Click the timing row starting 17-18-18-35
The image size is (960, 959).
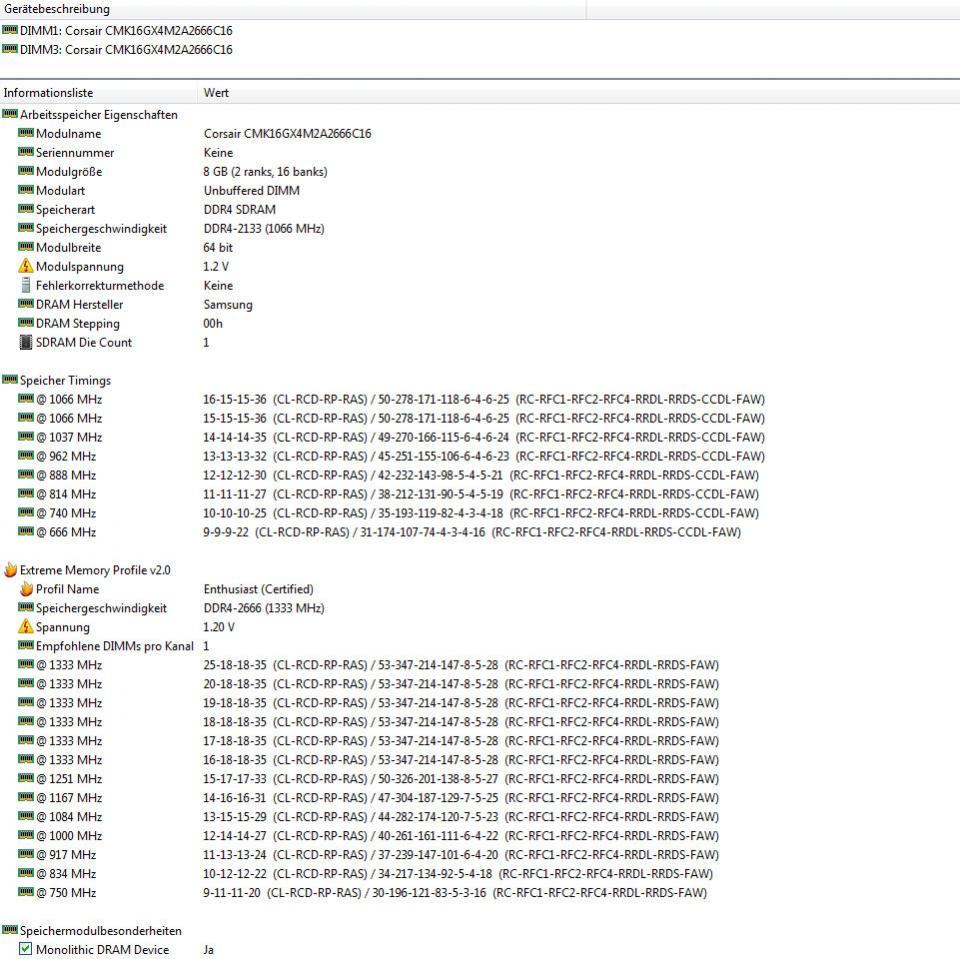click(x=461, y=741)
